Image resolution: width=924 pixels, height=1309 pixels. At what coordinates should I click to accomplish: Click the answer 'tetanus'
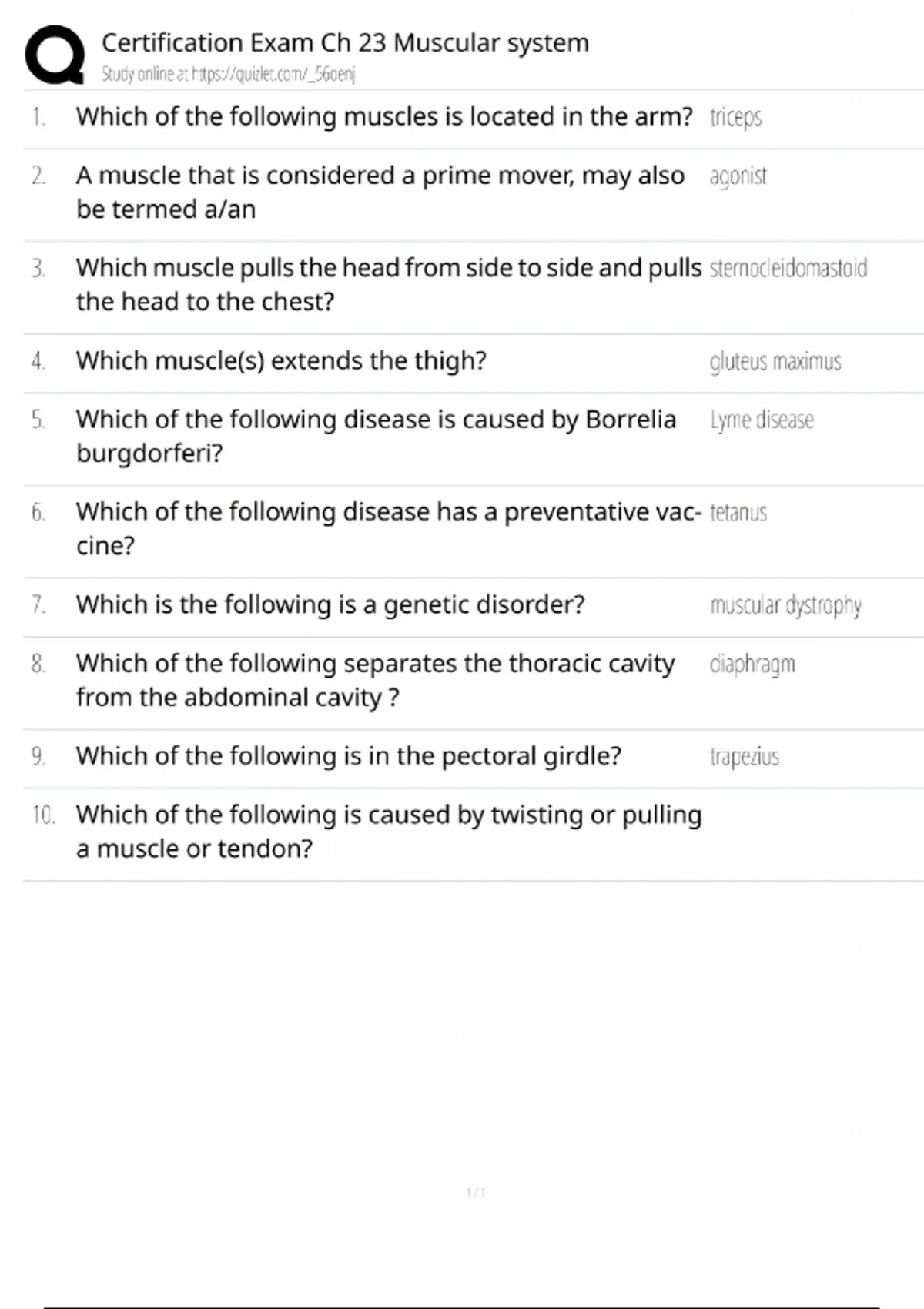(x=738, y=513)
